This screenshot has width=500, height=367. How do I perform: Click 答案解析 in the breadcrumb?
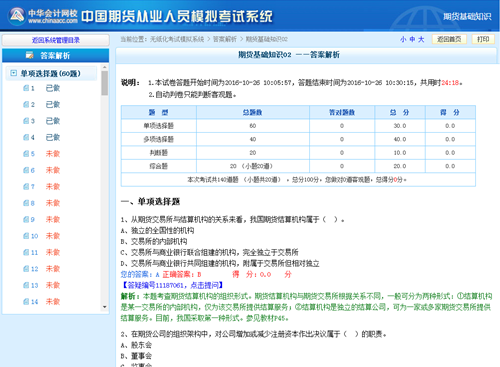pyautogui.click(x=225, y=39)
